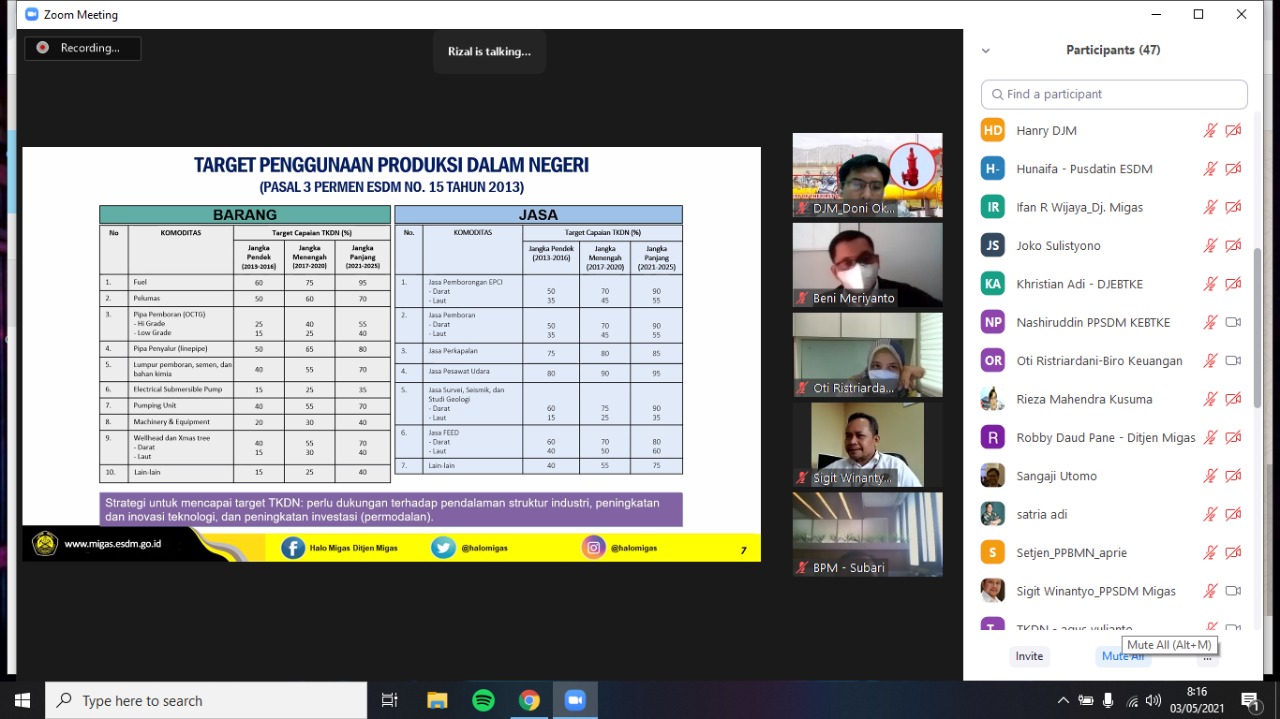
Task: Unmute Joko Sulistyono's microphone
Action: coord(1210,245)
